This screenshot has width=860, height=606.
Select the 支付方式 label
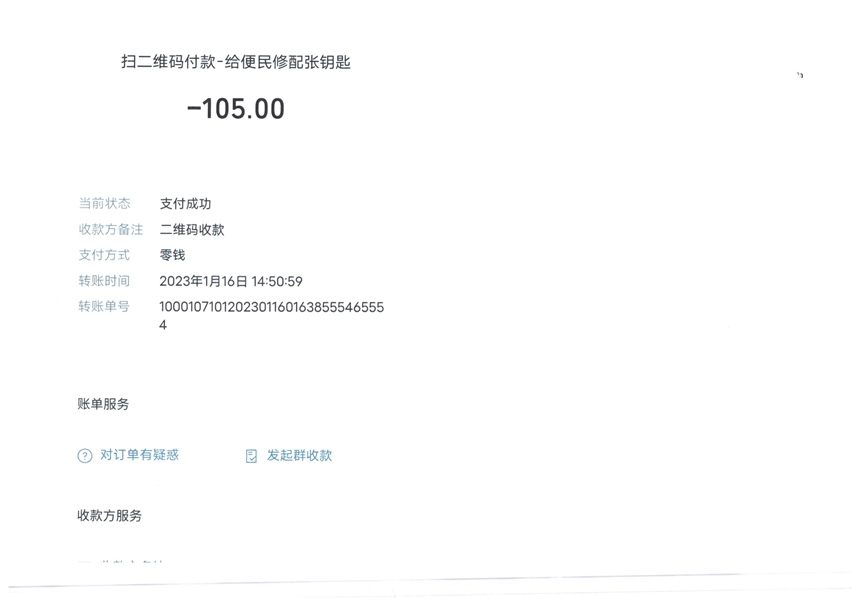[104, 255]
